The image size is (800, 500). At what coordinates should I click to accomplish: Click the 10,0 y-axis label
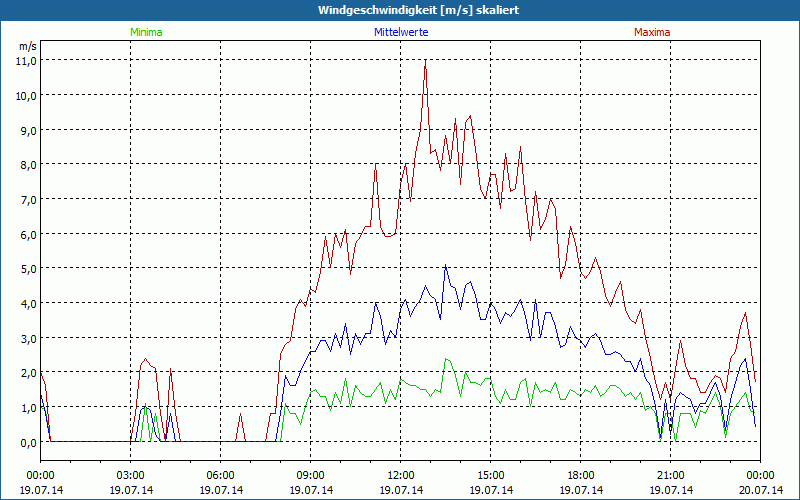point(28,95)
